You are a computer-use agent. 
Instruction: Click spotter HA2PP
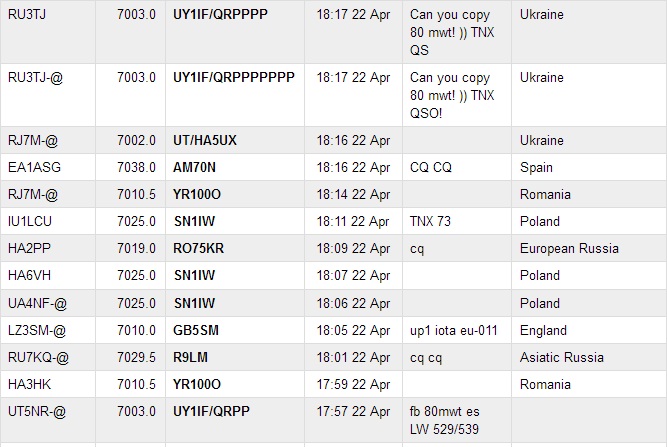pos(29,248)
